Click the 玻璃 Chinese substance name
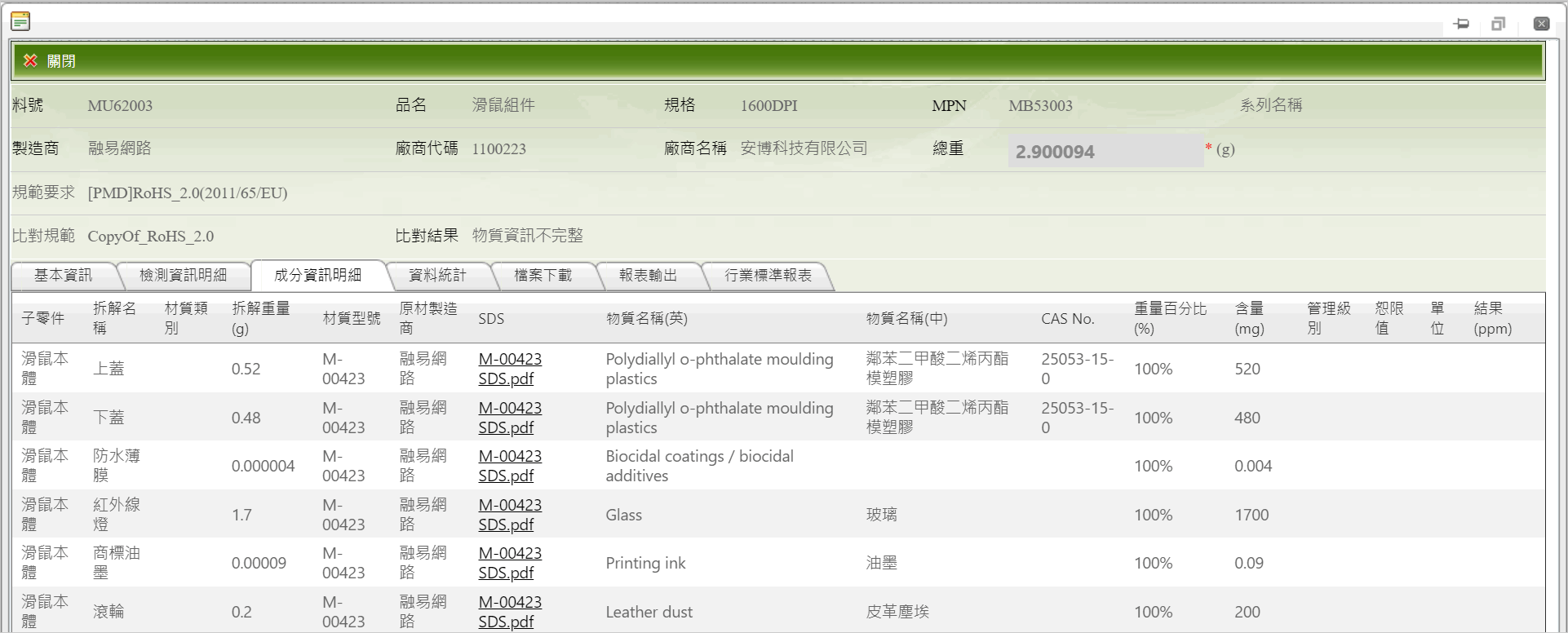Viewport: 1568px width, 633px height. (882, 515)
